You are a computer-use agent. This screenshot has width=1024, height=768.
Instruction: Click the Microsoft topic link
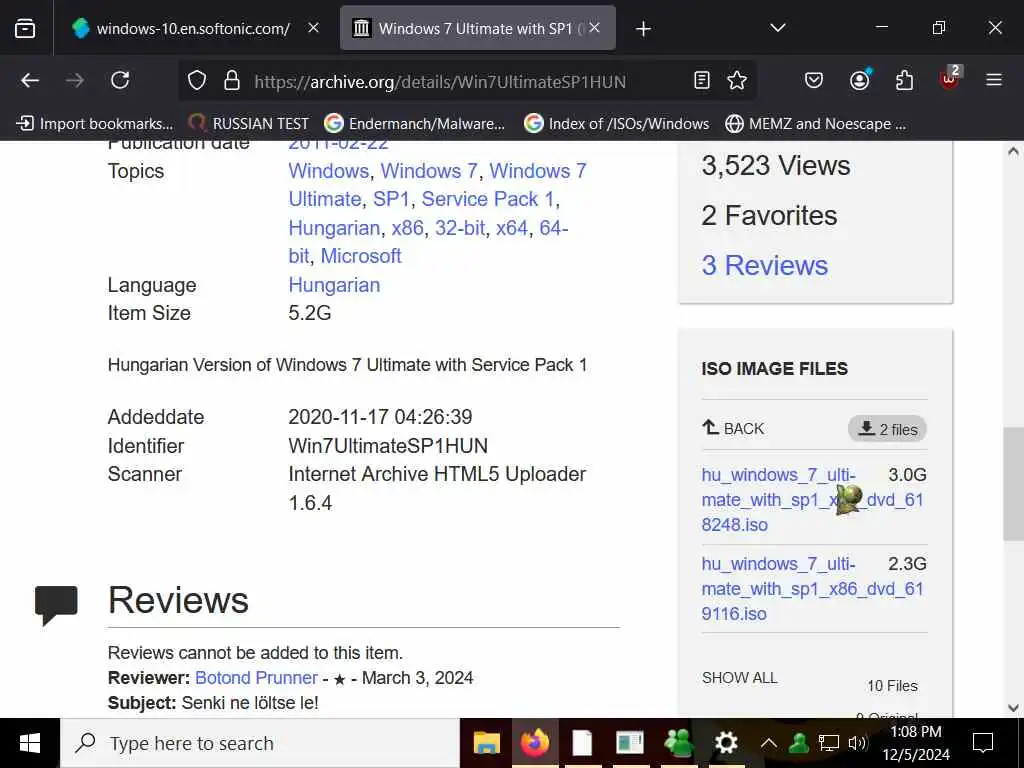pyautogui.click(x=360, y=256)
